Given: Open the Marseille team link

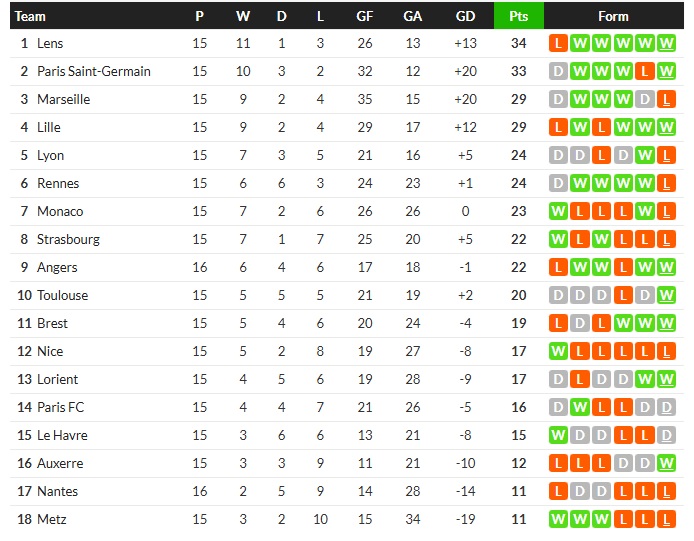Looking at the screenshot, I should (63, 99).
